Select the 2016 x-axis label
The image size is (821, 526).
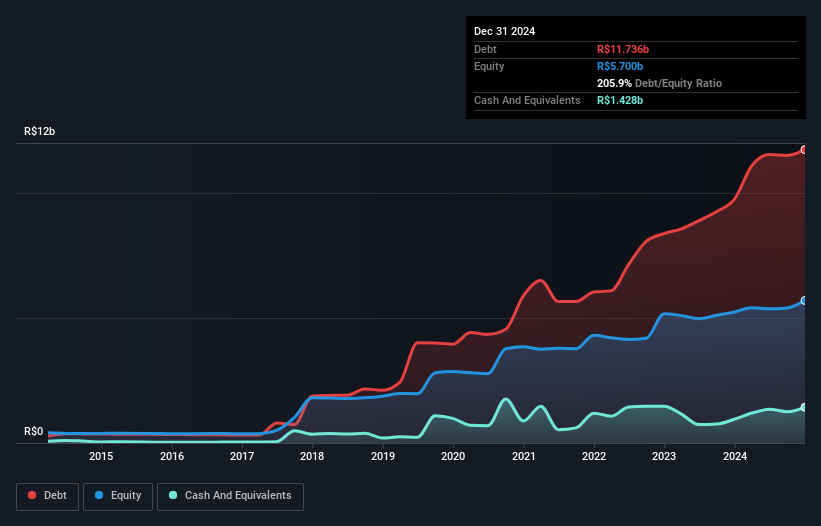[x=172, y=456]
